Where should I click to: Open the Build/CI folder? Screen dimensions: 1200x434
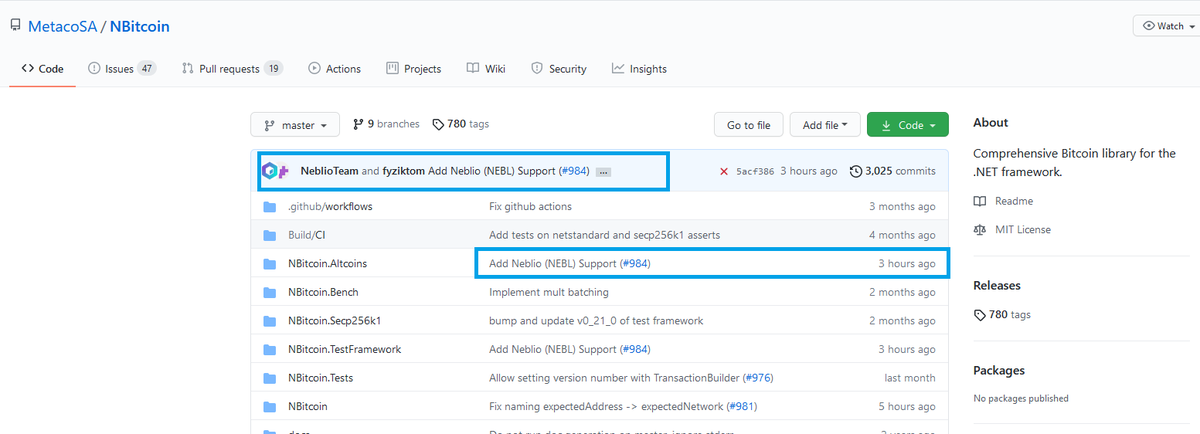307,235
